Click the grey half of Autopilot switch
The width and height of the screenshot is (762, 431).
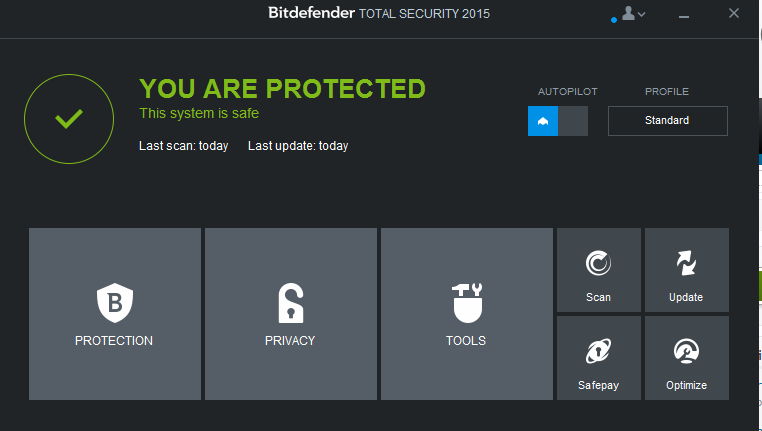573,121
